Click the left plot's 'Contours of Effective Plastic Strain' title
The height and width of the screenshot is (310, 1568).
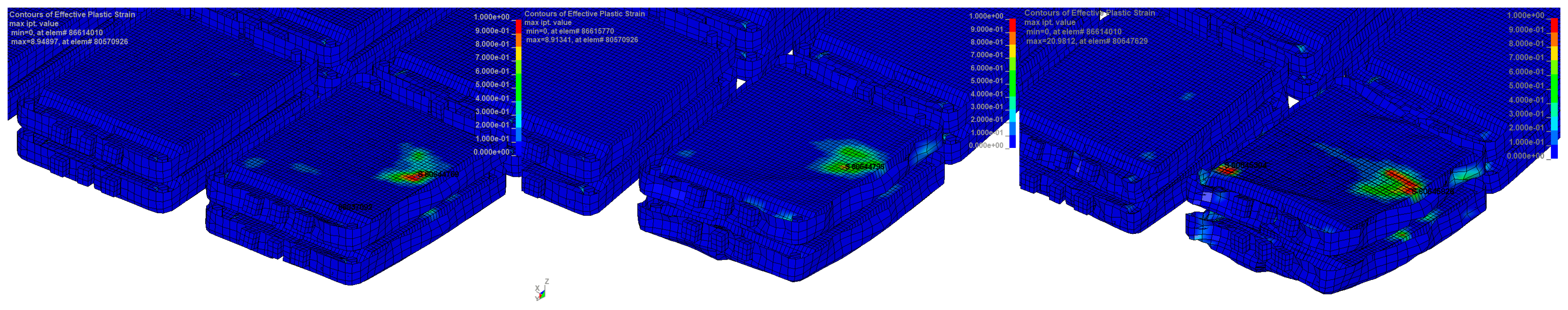coord(72,15)
